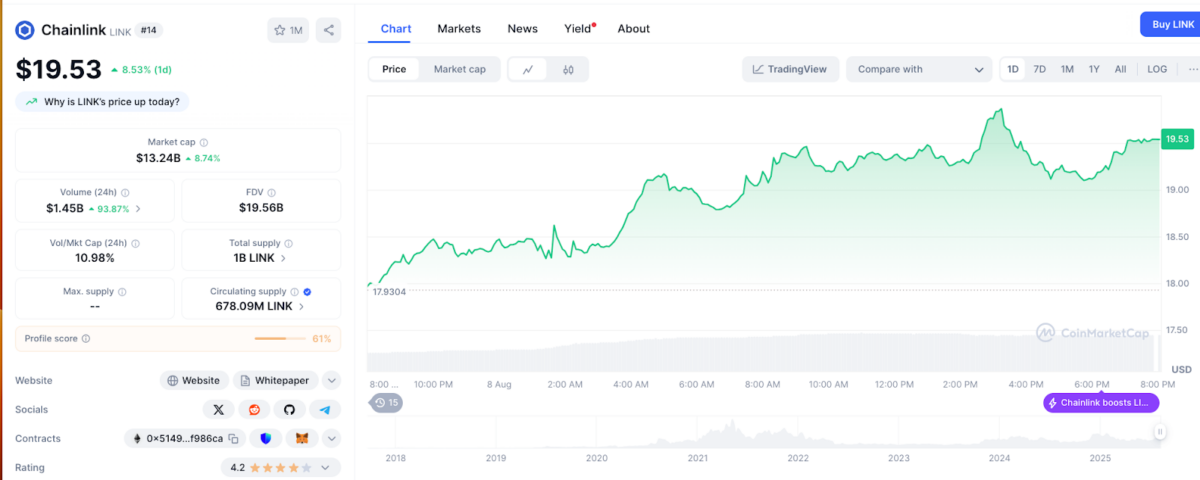Click the 19.53 current price label on chart
This screenshot has height=480, width=1200.
[x=1177, y=139]
